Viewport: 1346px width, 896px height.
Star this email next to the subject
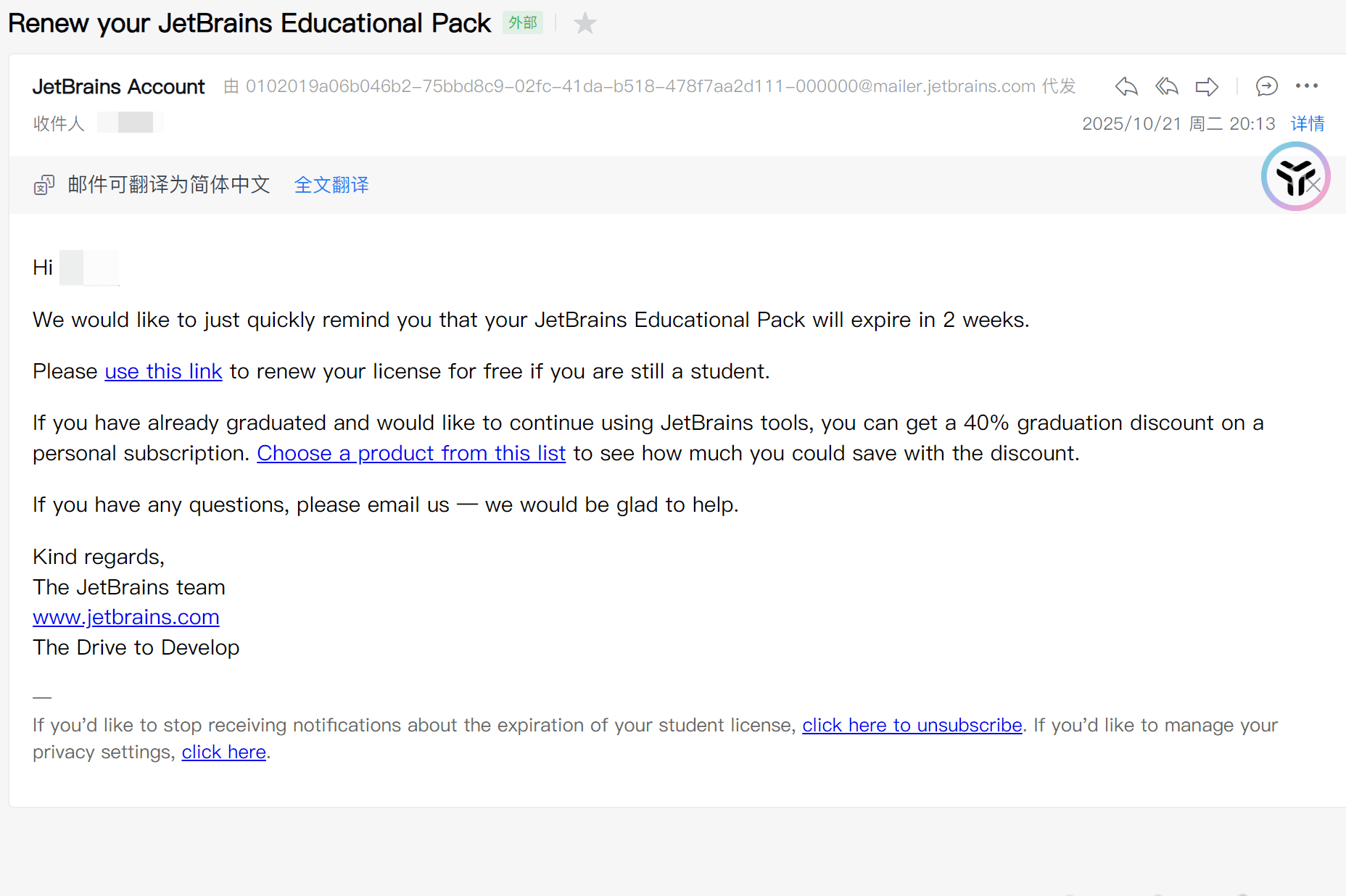click(585, 24)
